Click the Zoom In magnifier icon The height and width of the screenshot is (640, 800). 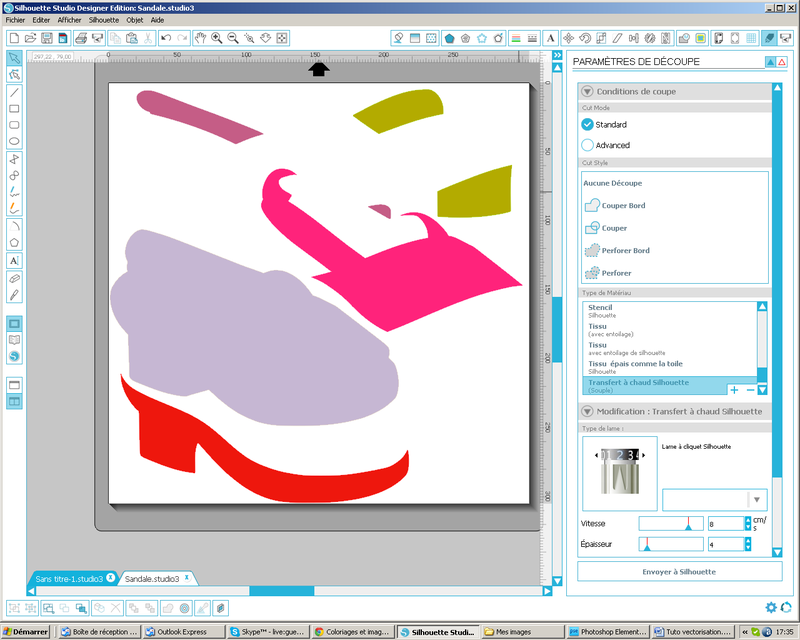click(x=216, y=38)
